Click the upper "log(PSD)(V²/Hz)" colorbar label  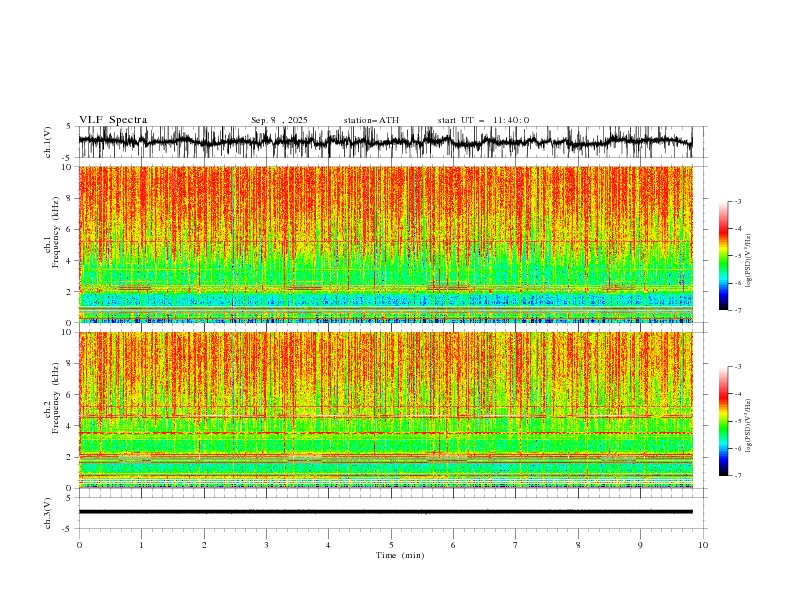tap(748, 261)
